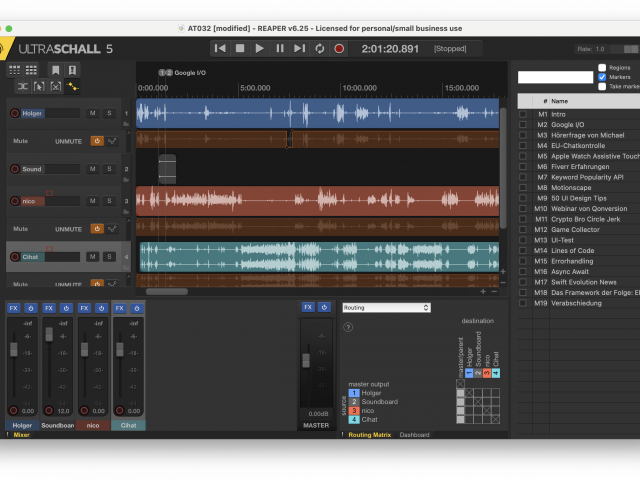The image size is (640, 480).
Task: Toggle MASTER channel FX power button
Action: [324, 307]
